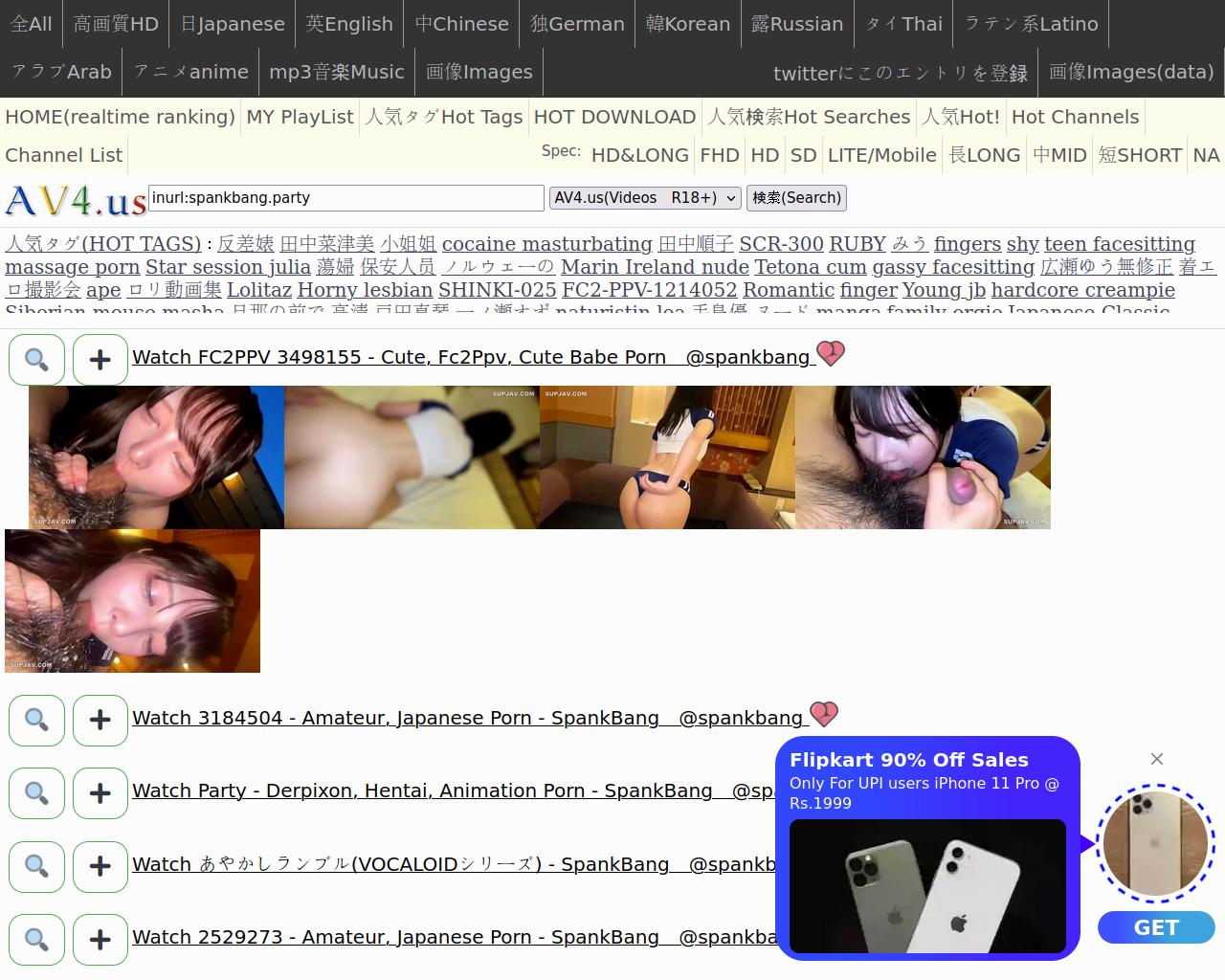This screenshot has width=1225, height=980.
Task: Click the 人気タグ(HOT TAGS) heading link
Action: [x=103, y=244]
